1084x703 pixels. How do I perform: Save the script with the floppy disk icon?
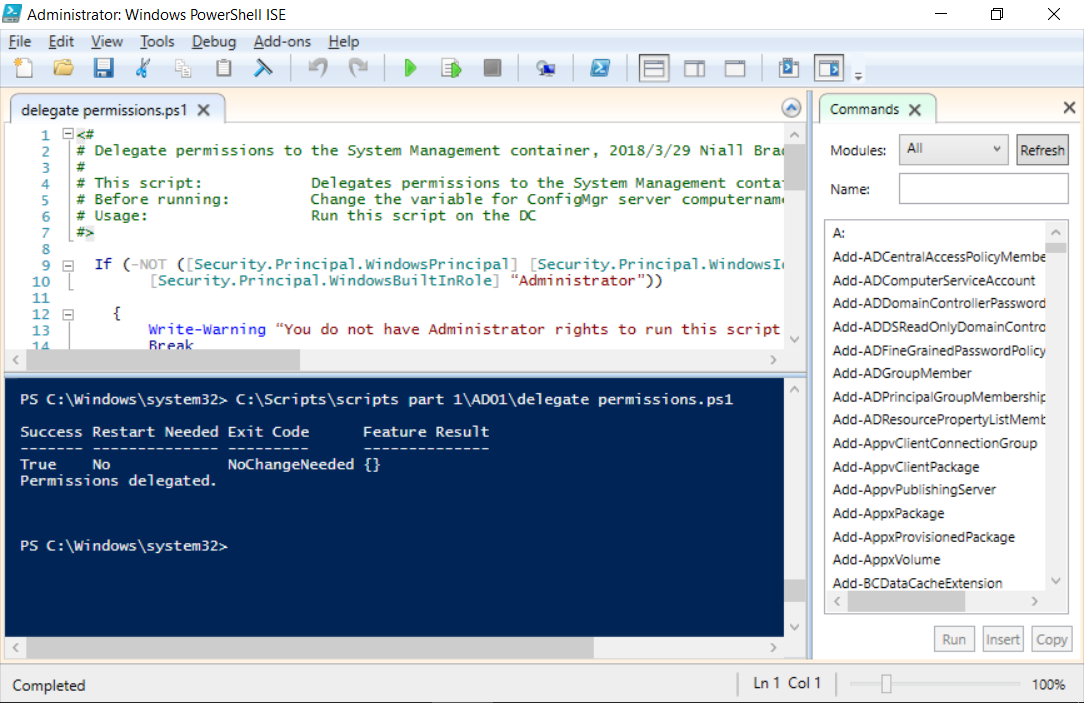(104, 68)
